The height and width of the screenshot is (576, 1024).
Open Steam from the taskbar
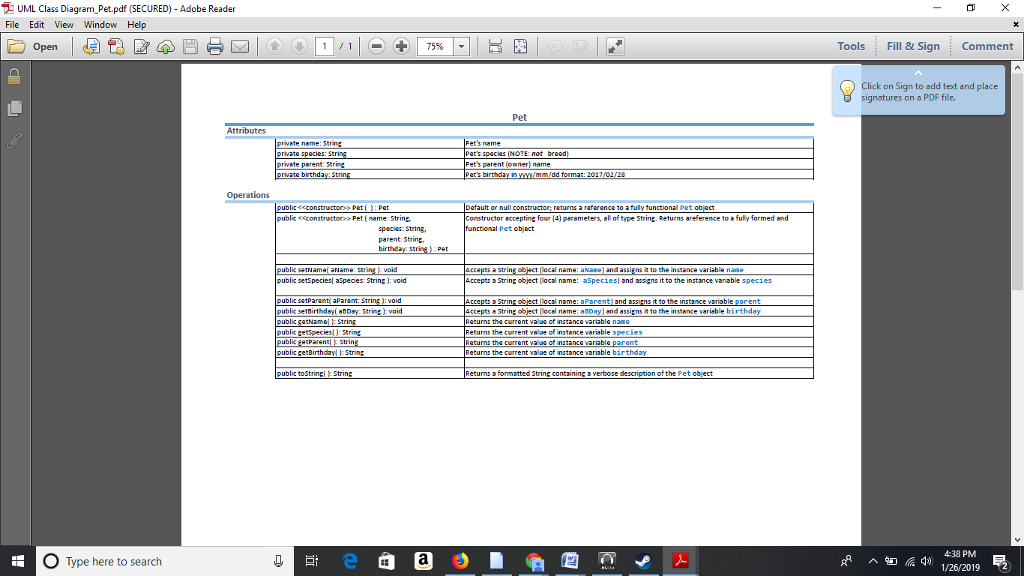(x=643, y=561)
